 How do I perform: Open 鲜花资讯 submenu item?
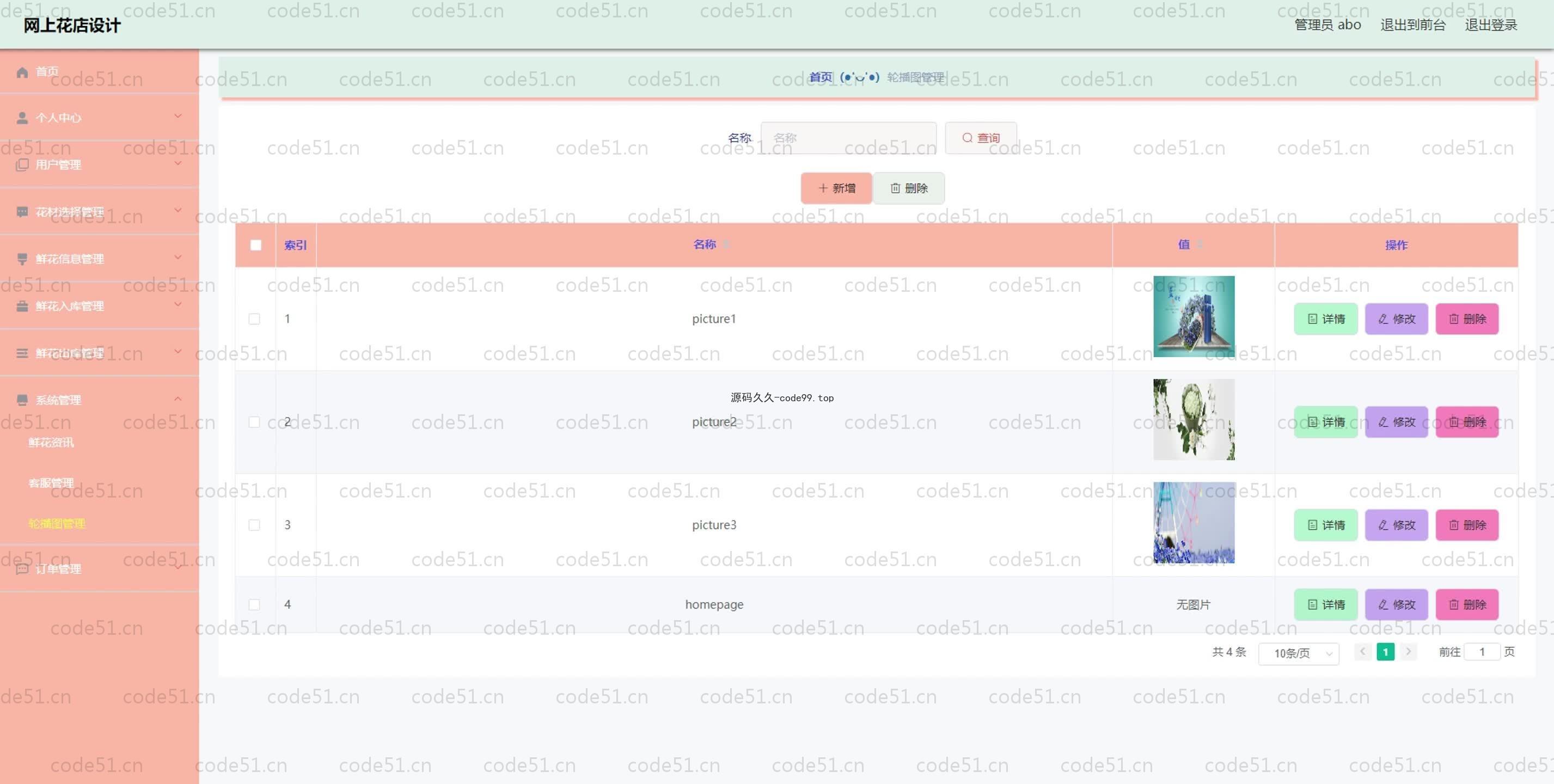[51, 443]
